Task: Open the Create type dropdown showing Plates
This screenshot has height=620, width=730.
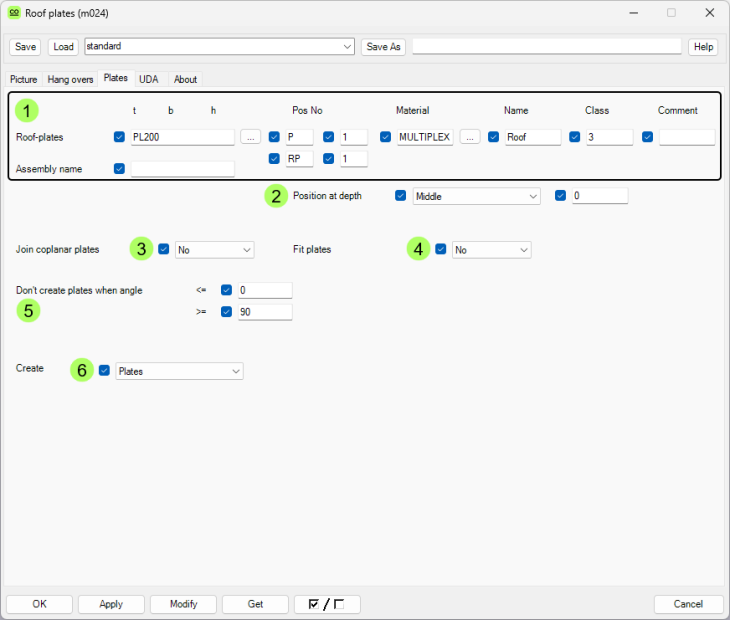Action: tap(180, 371)
